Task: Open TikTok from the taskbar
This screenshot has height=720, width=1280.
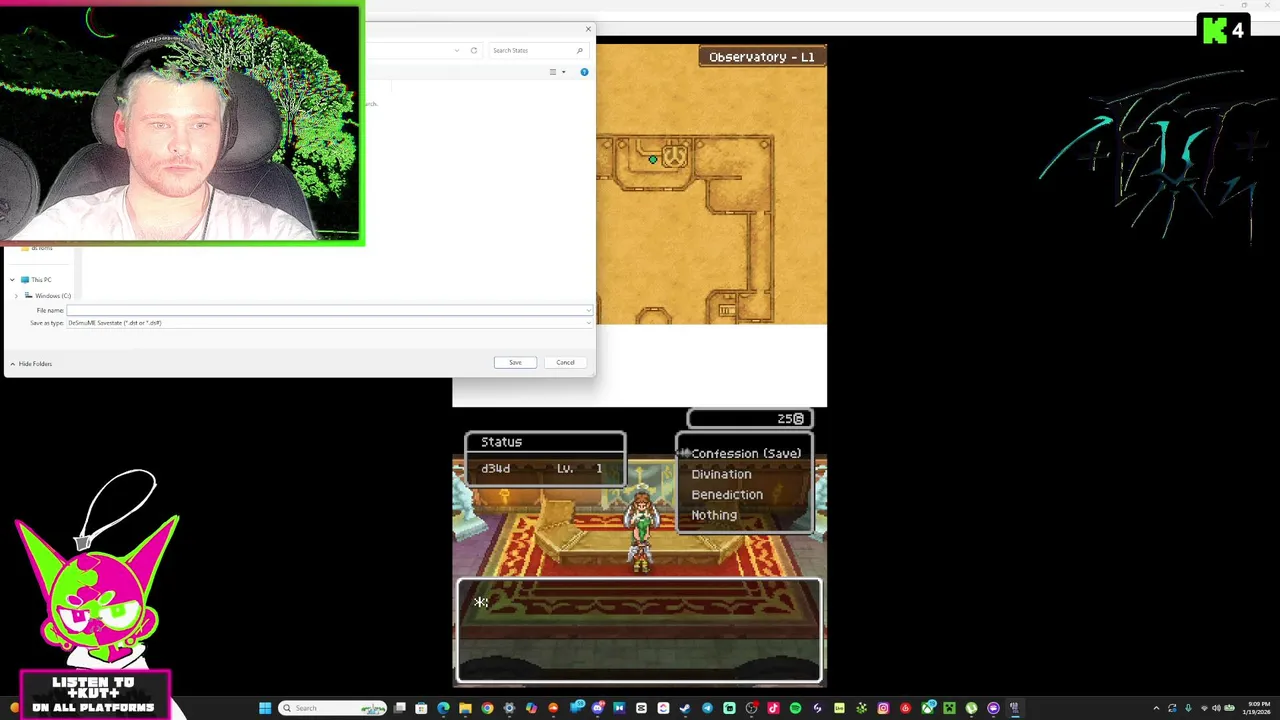Action: [773, 708]
